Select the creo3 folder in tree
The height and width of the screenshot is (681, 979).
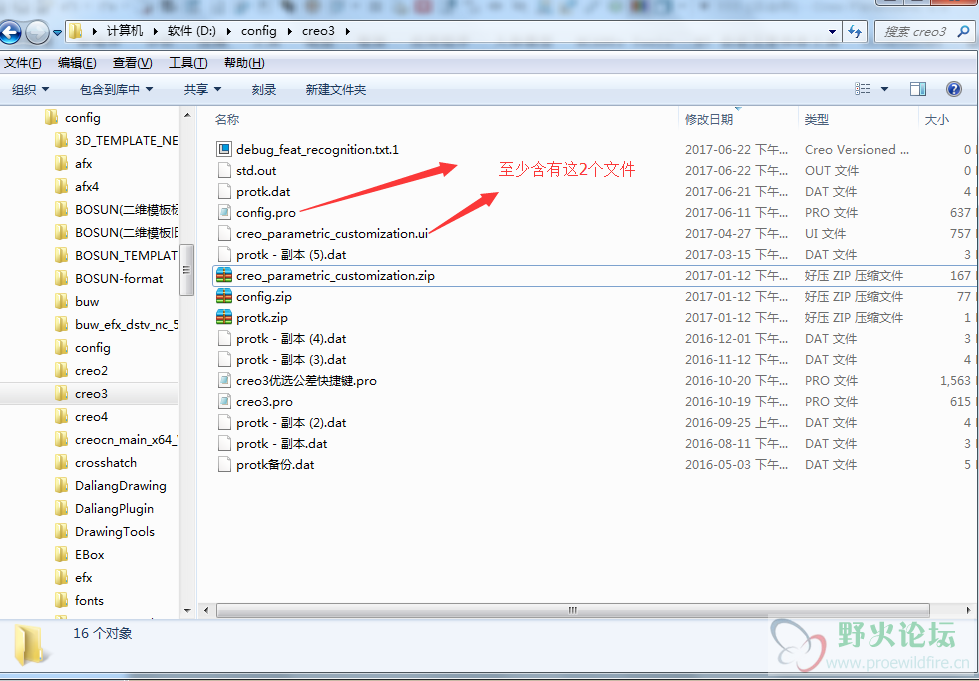pos(91,394)
